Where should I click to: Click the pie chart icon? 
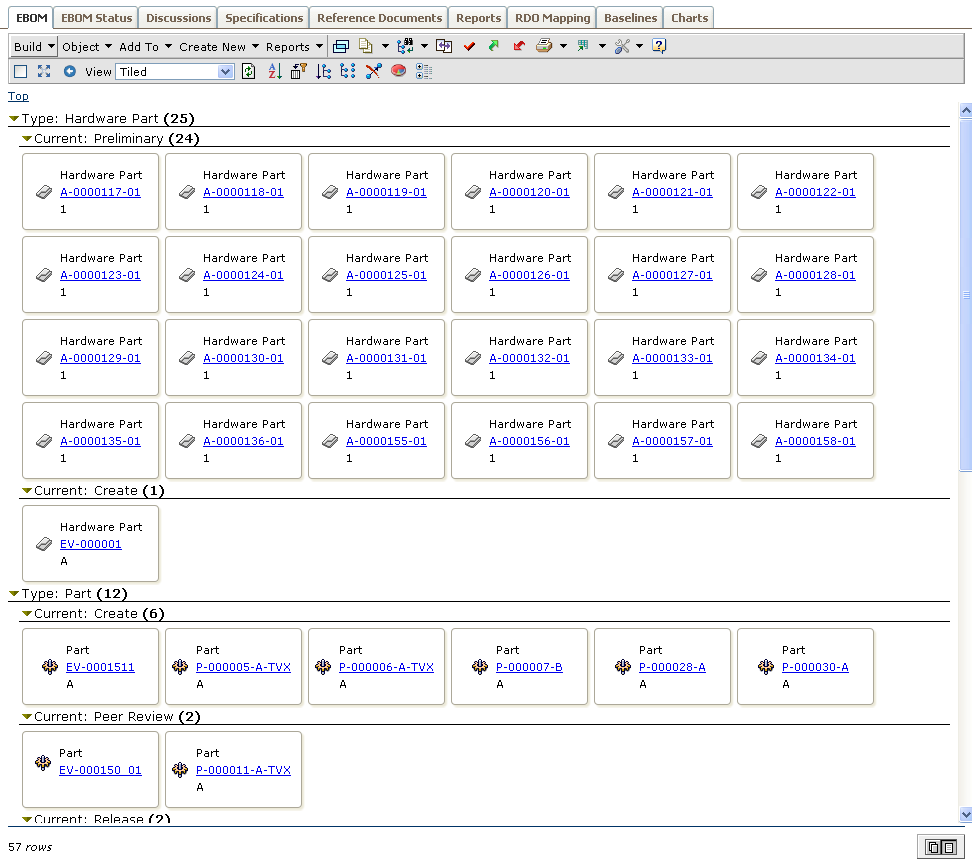(x=398, y=72)
